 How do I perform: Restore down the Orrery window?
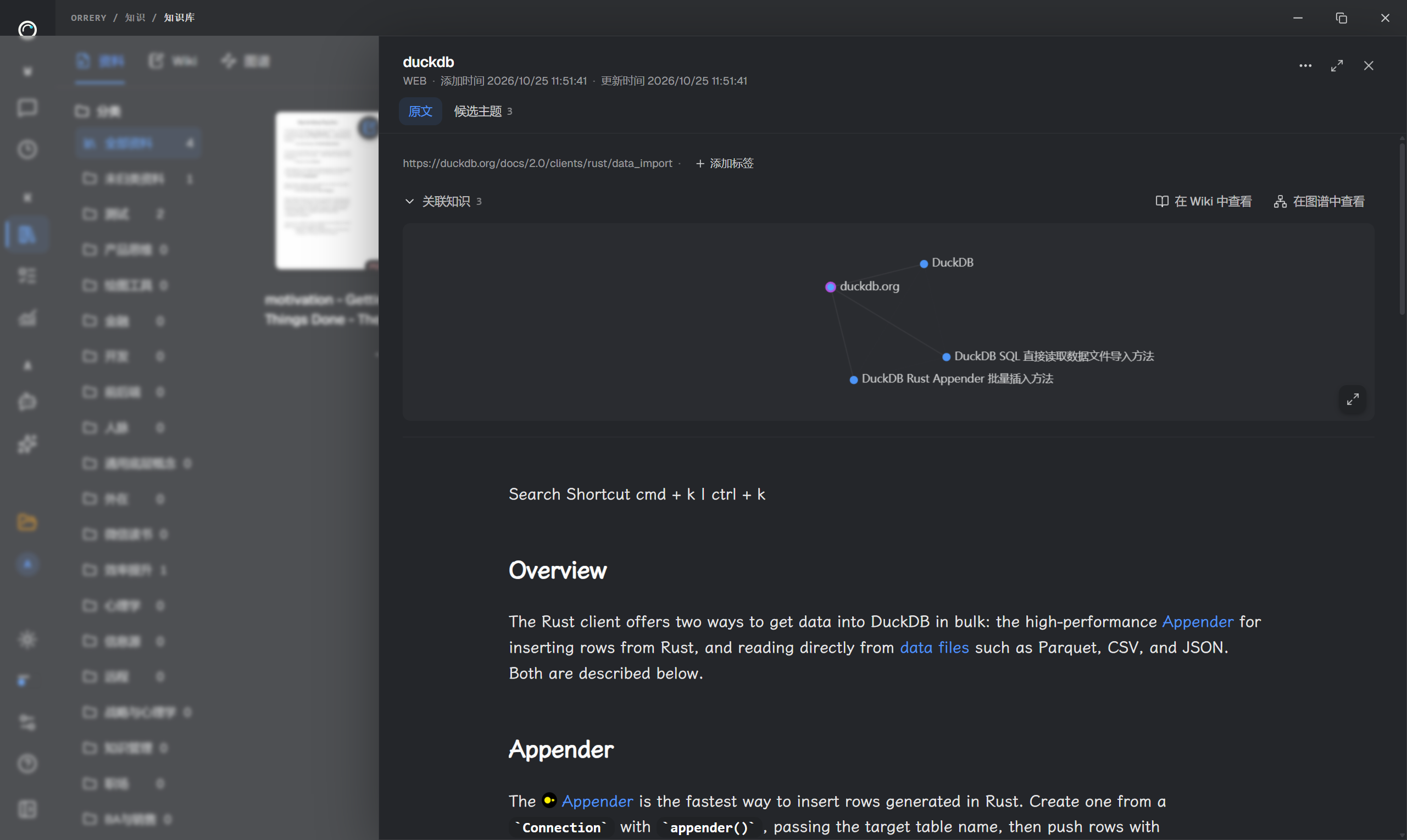[x=1342, y=18]
